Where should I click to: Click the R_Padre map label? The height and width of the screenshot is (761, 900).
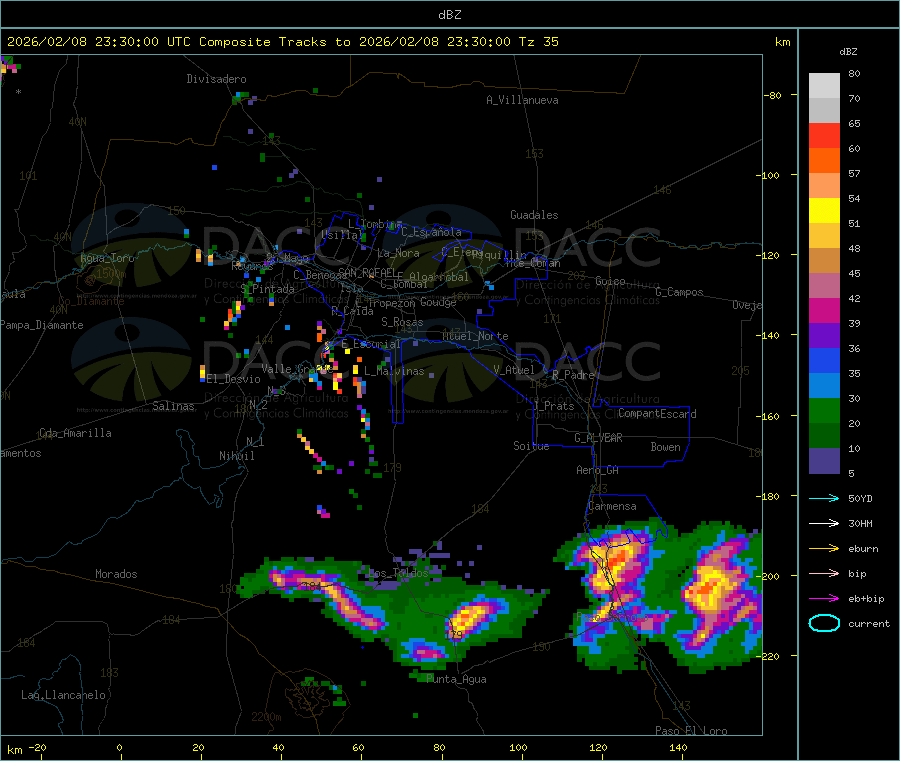coord(573,375)
